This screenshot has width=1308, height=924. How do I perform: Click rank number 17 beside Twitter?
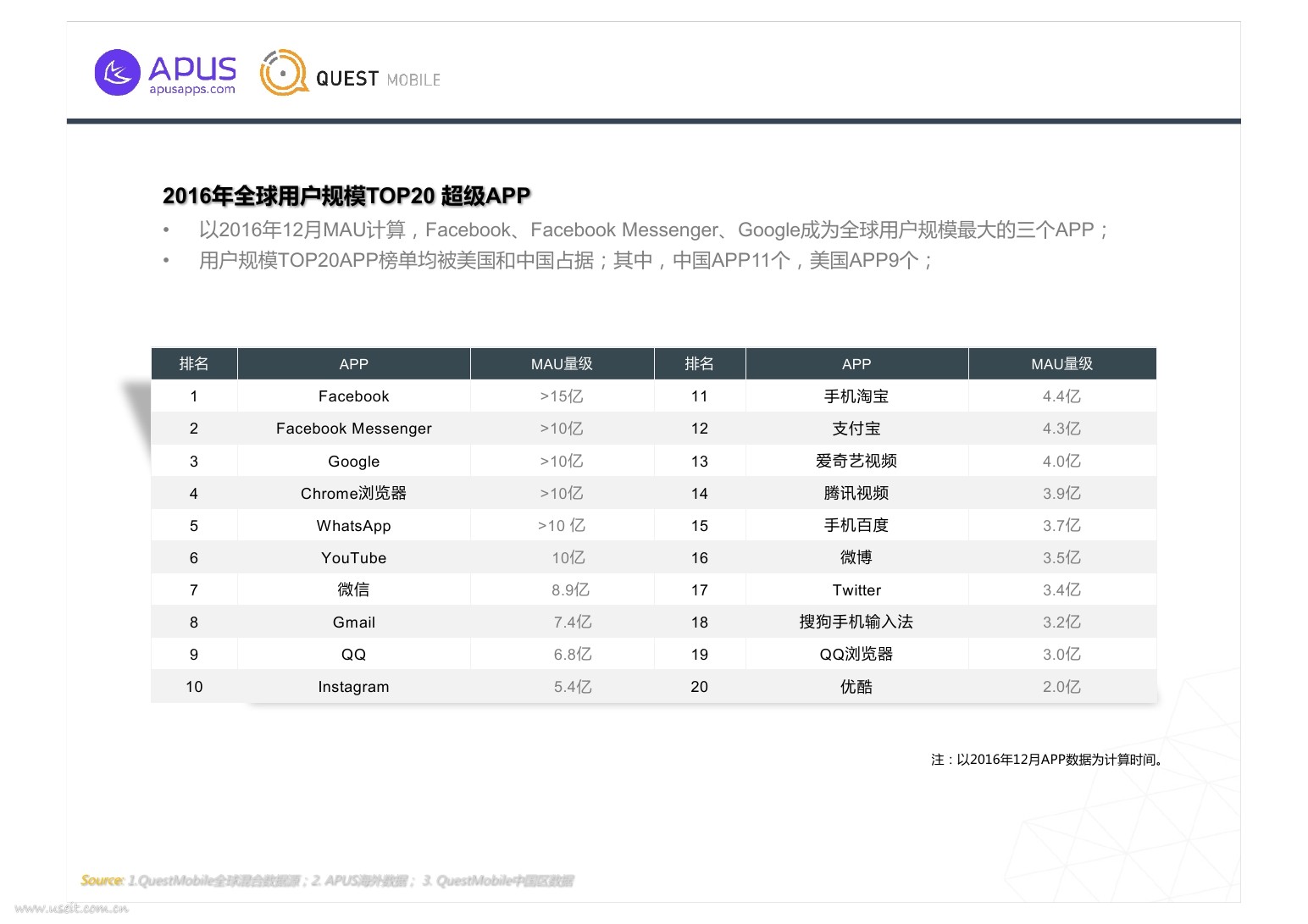[699, 590]
